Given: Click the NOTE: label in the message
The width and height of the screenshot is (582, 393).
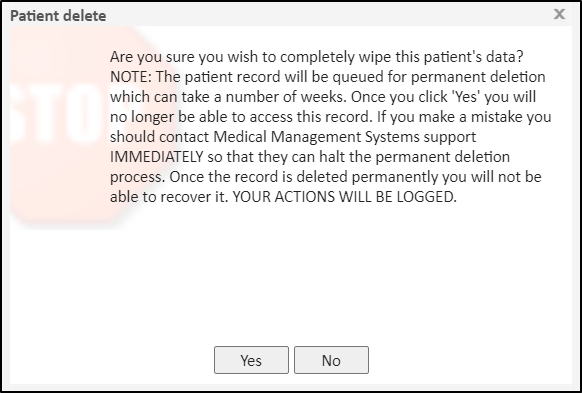Looking at the screenshot, I should [131, 77].
